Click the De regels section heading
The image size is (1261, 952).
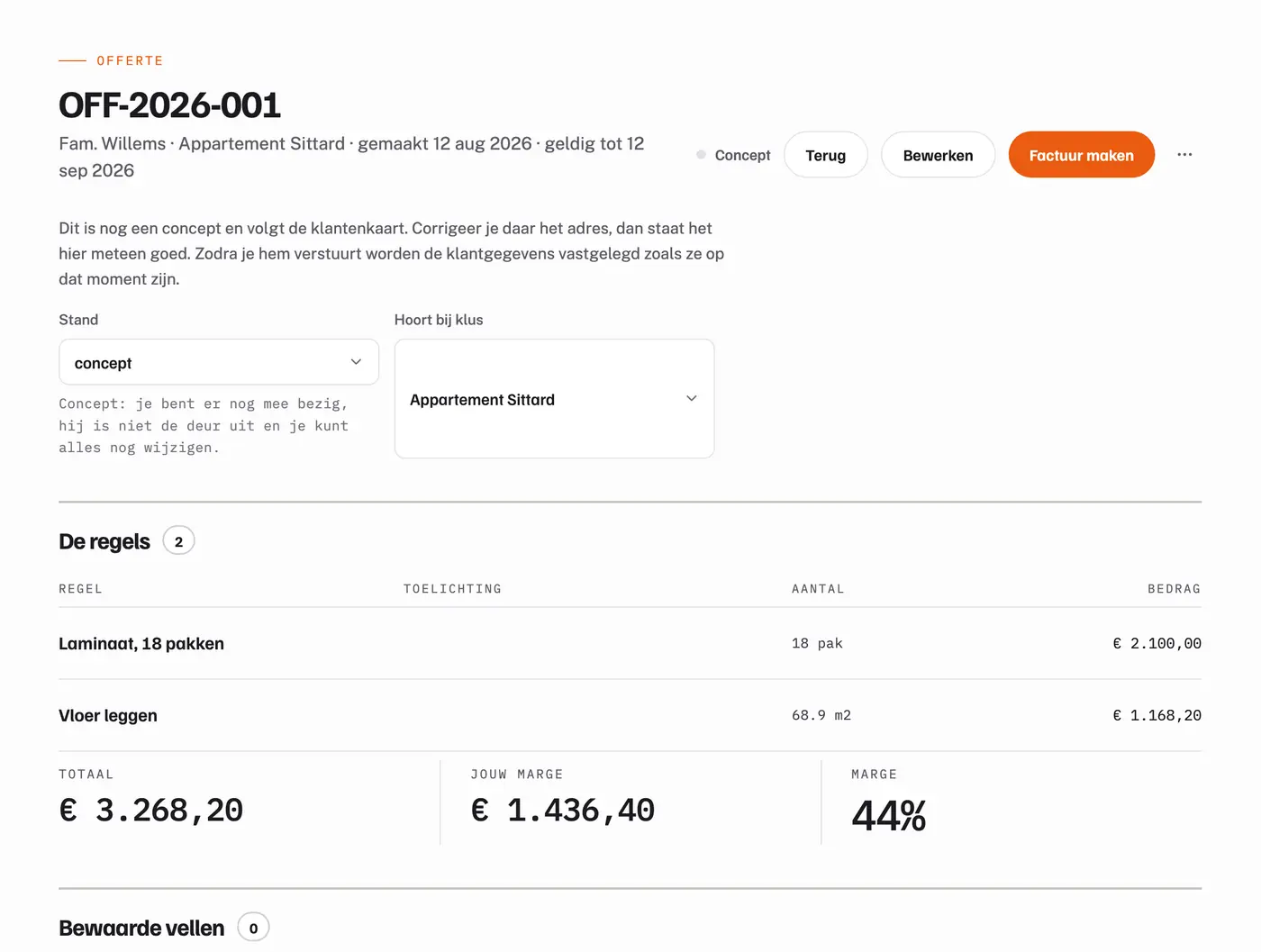[104, 541]
